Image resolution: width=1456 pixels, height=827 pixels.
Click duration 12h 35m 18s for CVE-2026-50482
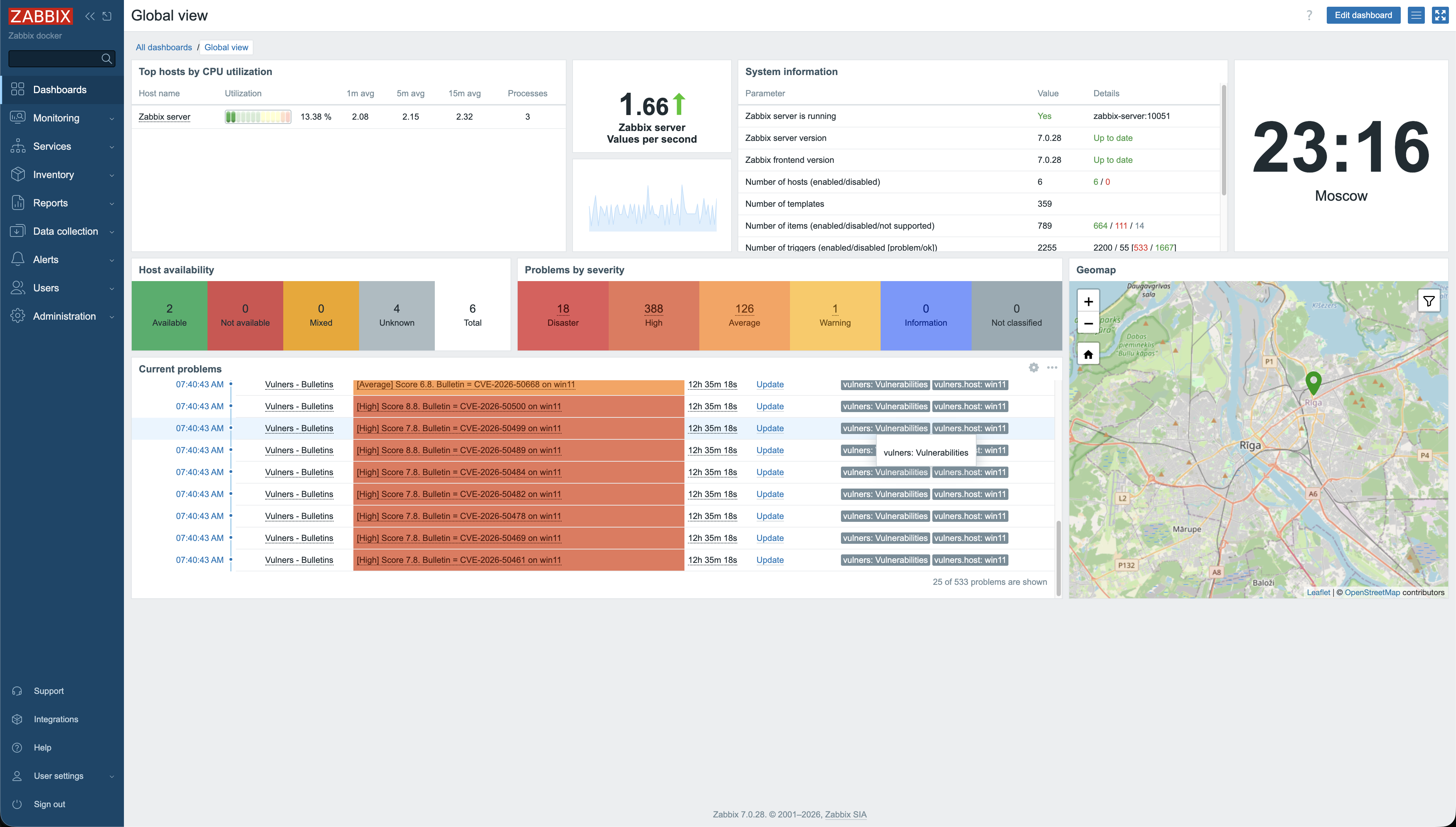[712, 495]
